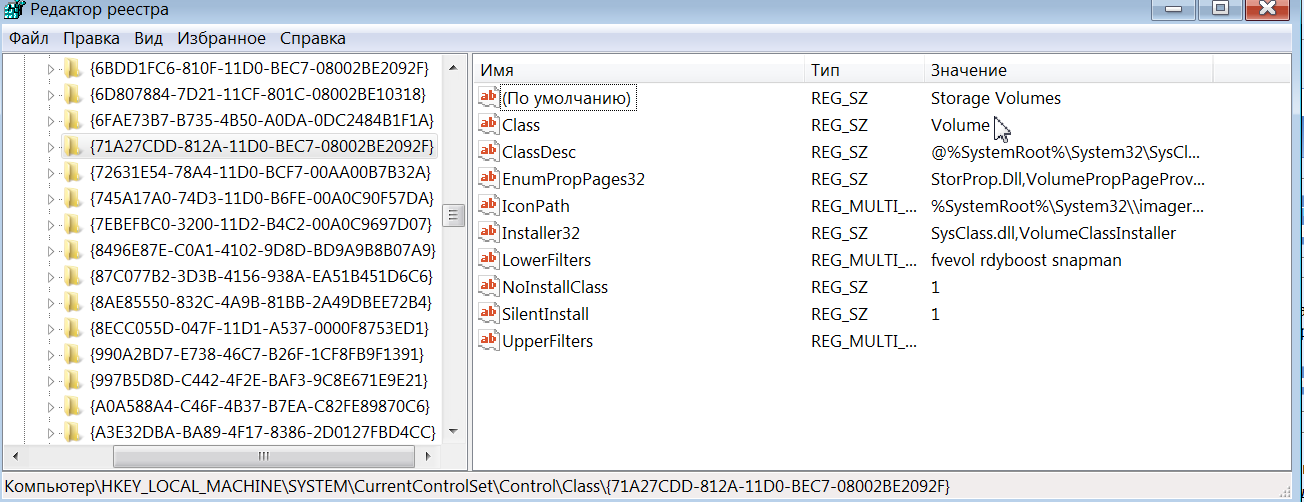Select the SilentInstall value name
The height and width of the screenshot is (502, 1304).
tap(545, 314)
